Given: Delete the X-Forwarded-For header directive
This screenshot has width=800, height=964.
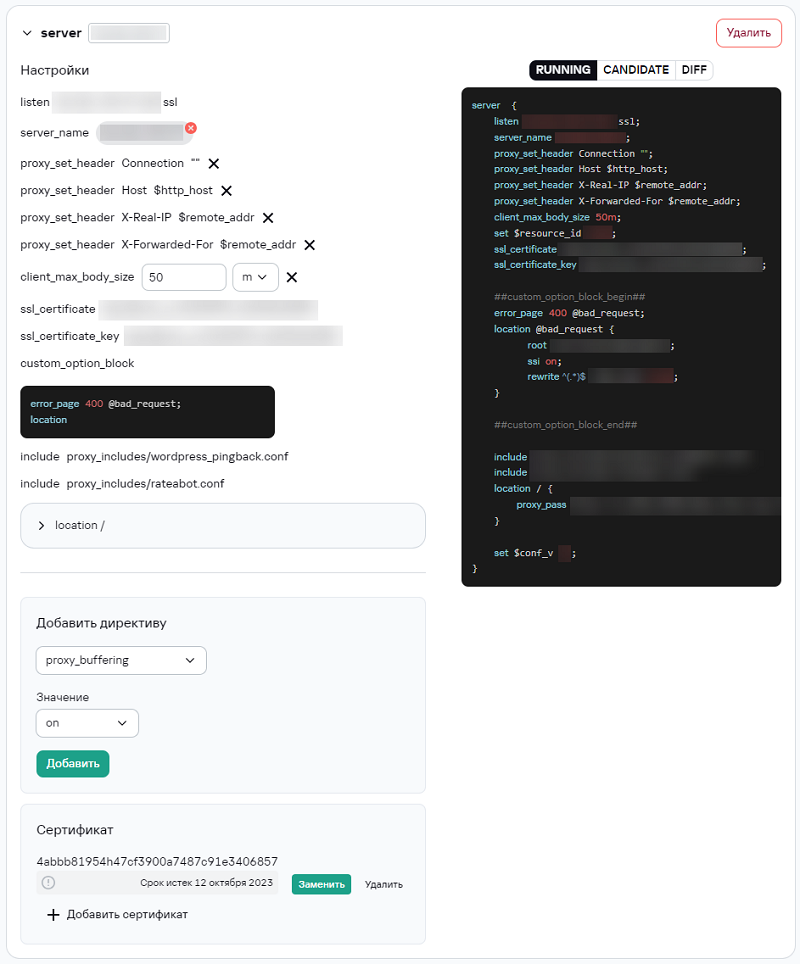Looking at the screenshot, I should click(x=310, y=244).
